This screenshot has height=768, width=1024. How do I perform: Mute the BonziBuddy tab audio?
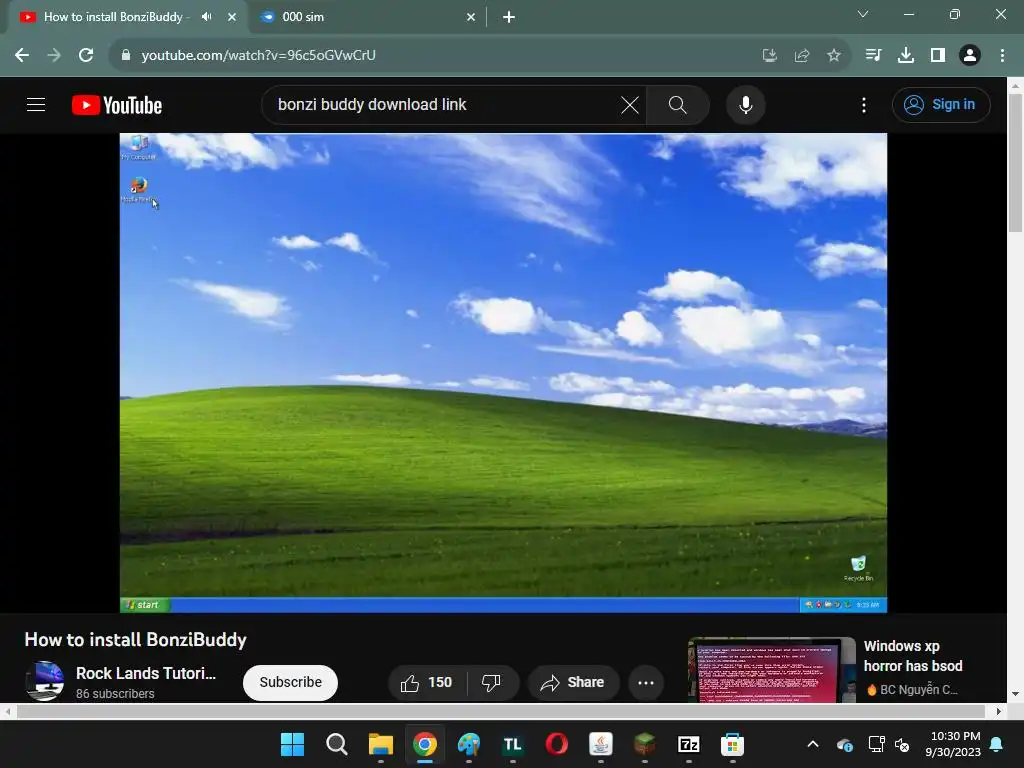click(207, 17)
